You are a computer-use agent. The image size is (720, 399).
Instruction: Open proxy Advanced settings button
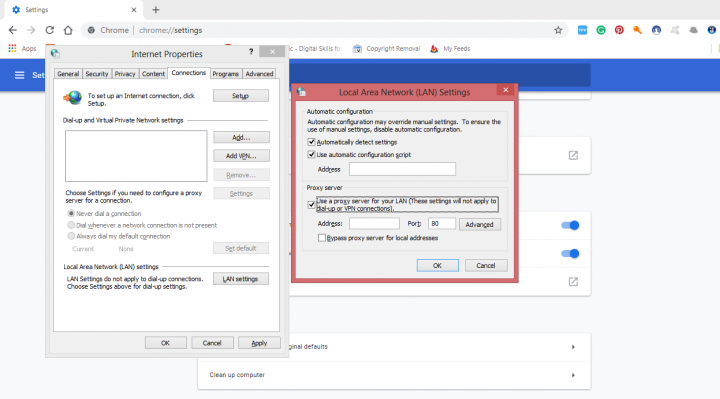[x=479, y=224]
